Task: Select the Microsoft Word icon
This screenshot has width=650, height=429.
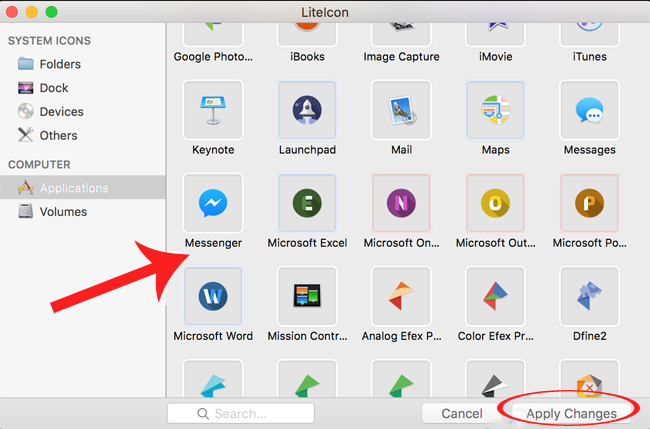Action: [213, 296]
